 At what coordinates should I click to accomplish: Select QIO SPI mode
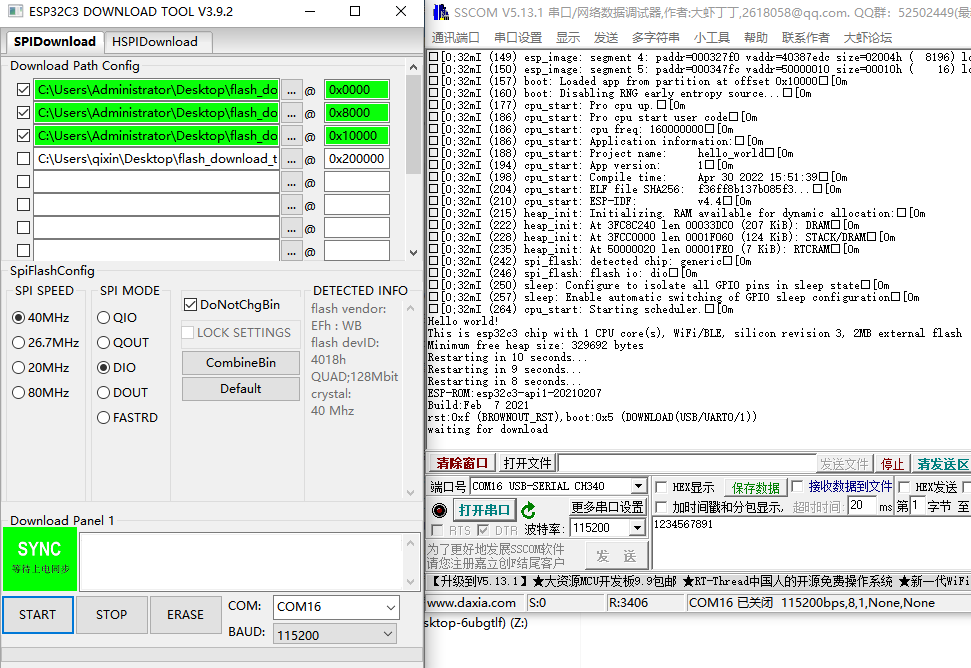click(103, 318)
